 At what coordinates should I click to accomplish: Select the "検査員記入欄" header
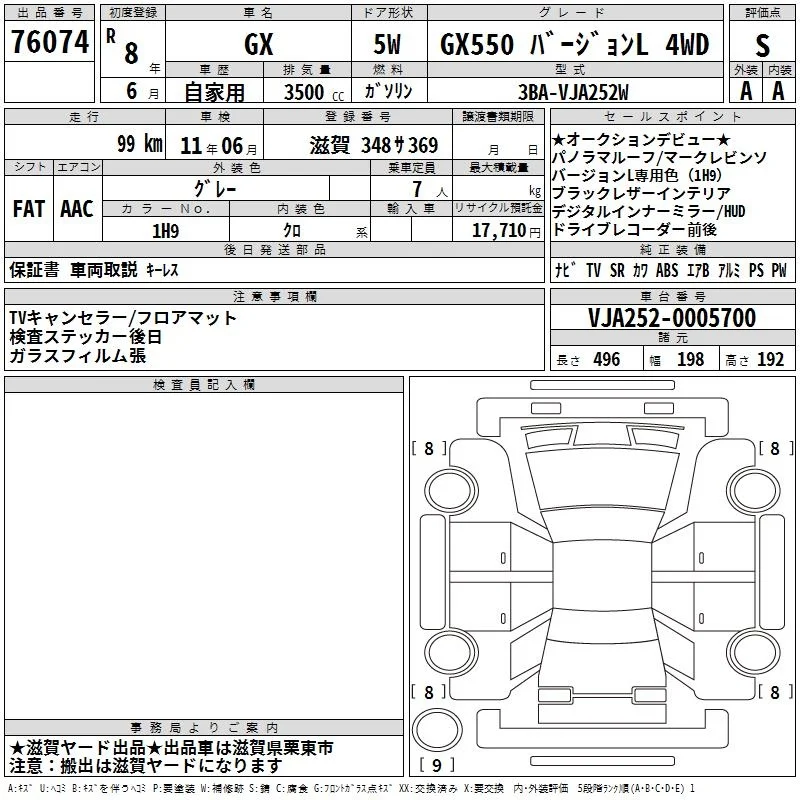pyautogui.click(x=204, y=385)
